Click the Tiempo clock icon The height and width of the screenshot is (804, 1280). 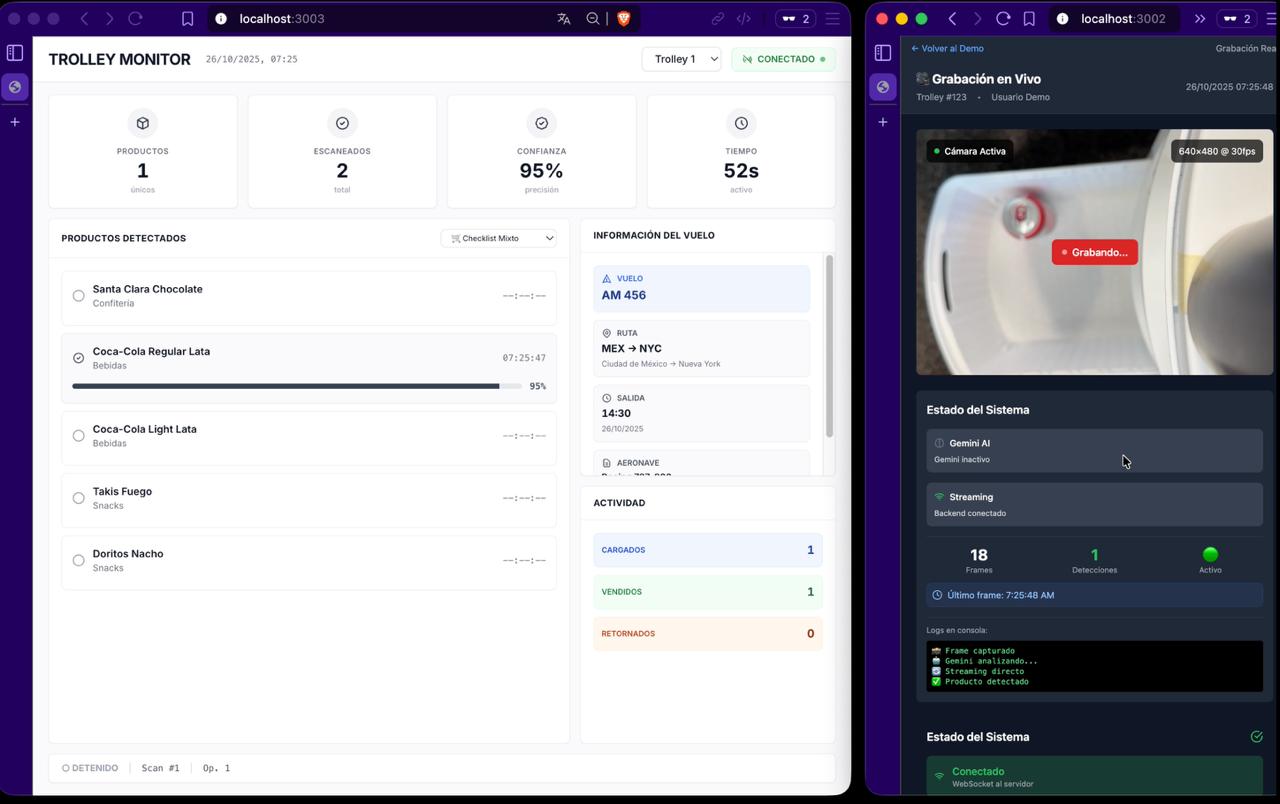coord(741,123)
